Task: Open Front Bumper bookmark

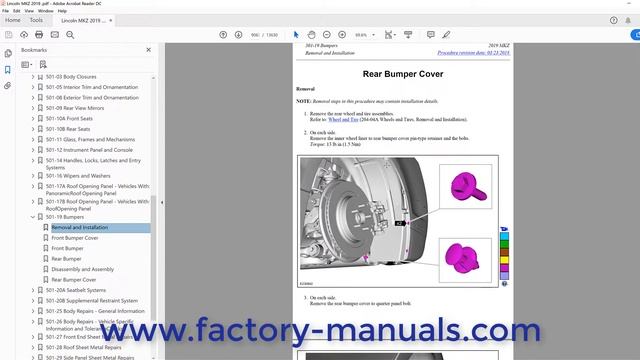Action: (67, 248)
